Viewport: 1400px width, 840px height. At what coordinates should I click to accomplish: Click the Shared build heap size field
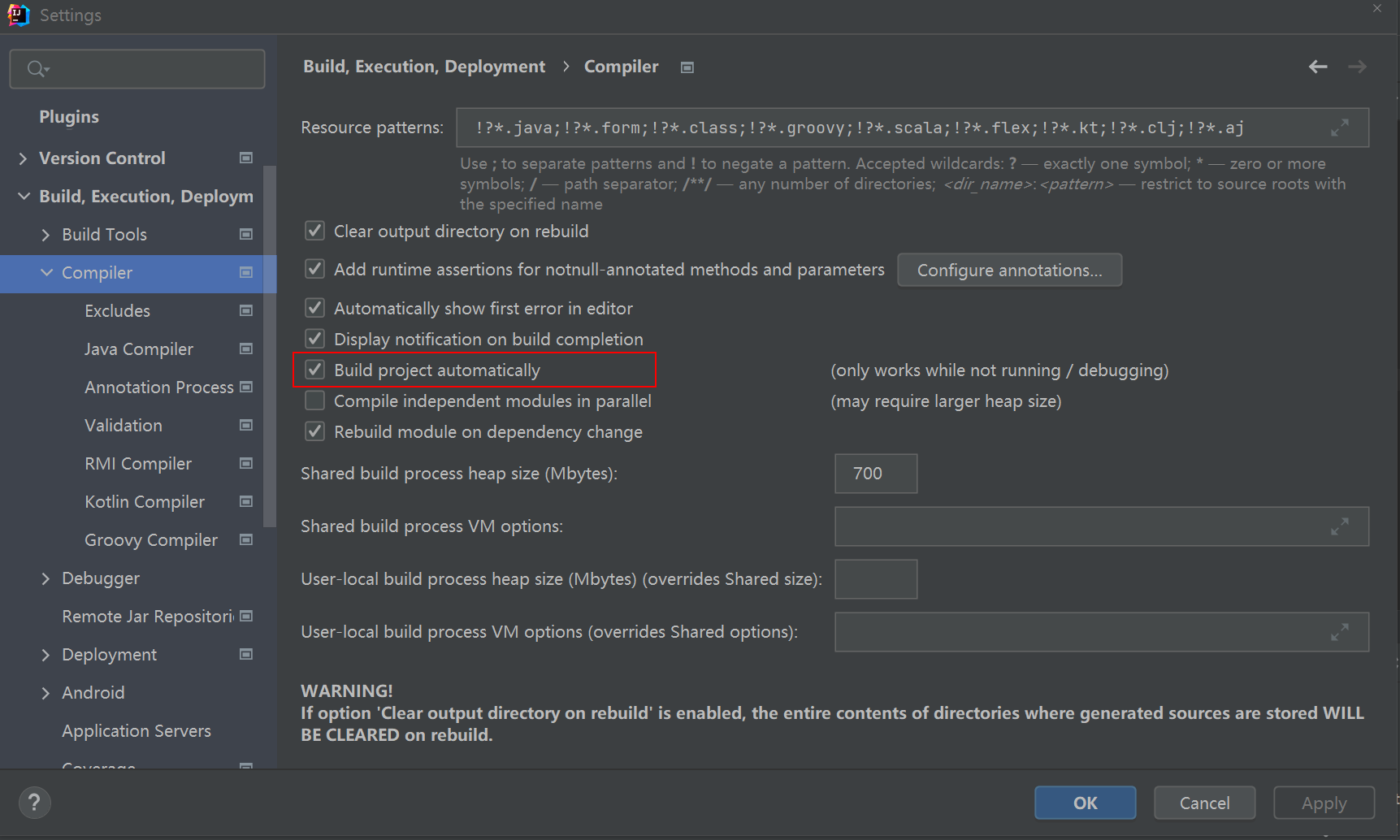[875, 474]
